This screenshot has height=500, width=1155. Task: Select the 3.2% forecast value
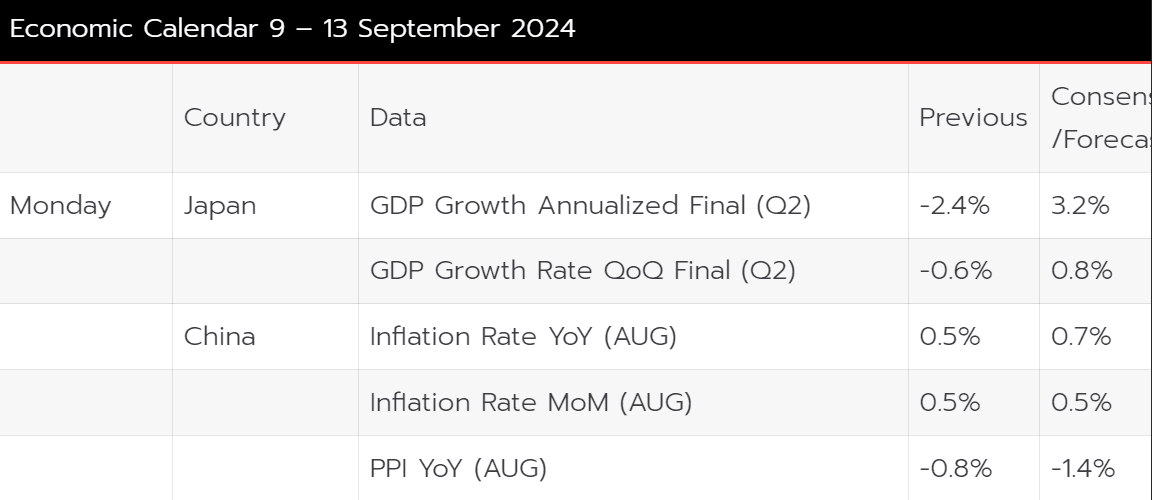click(1080, 205)
